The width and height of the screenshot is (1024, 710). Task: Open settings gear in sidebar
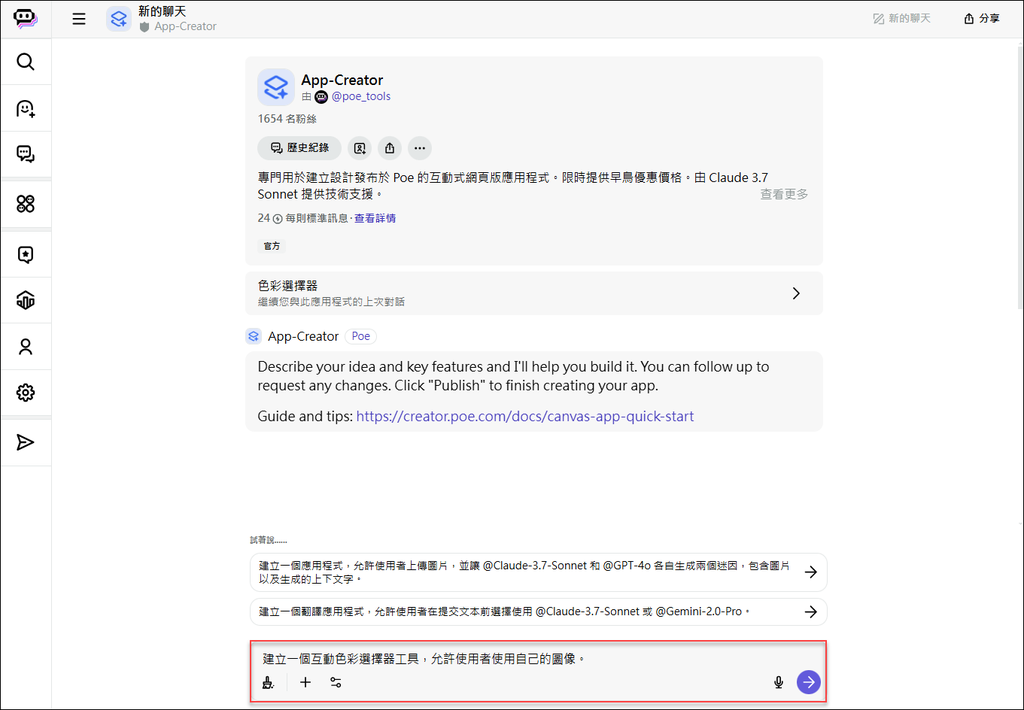pyautogui.click(x=25, y=393)
